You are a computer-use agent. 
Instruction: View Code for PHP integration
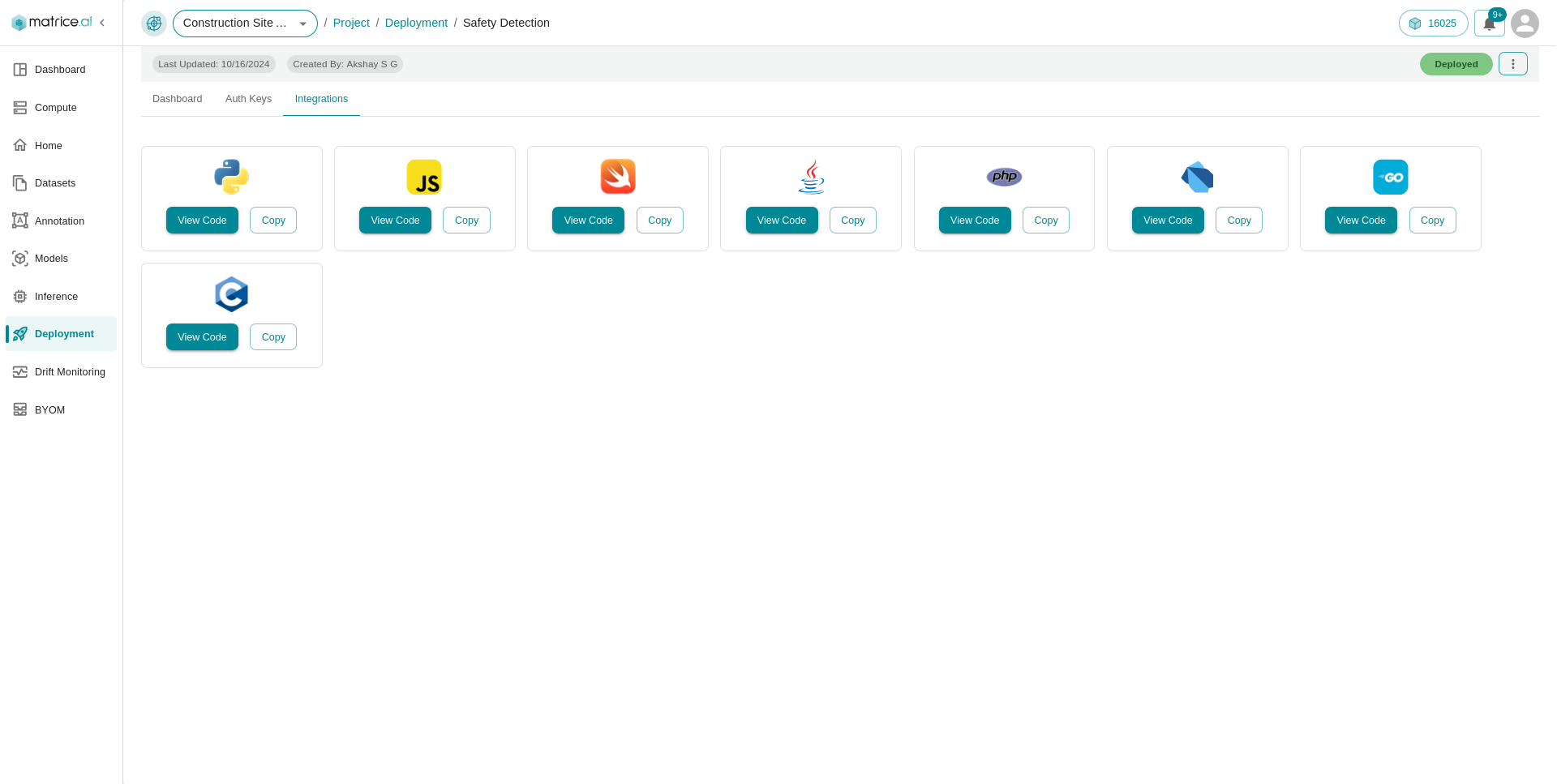975,221
